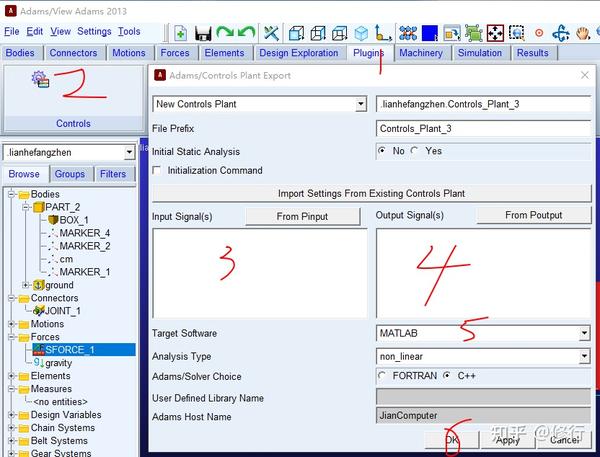Click the blue grid icons visibility tool

tap(408, 33)
